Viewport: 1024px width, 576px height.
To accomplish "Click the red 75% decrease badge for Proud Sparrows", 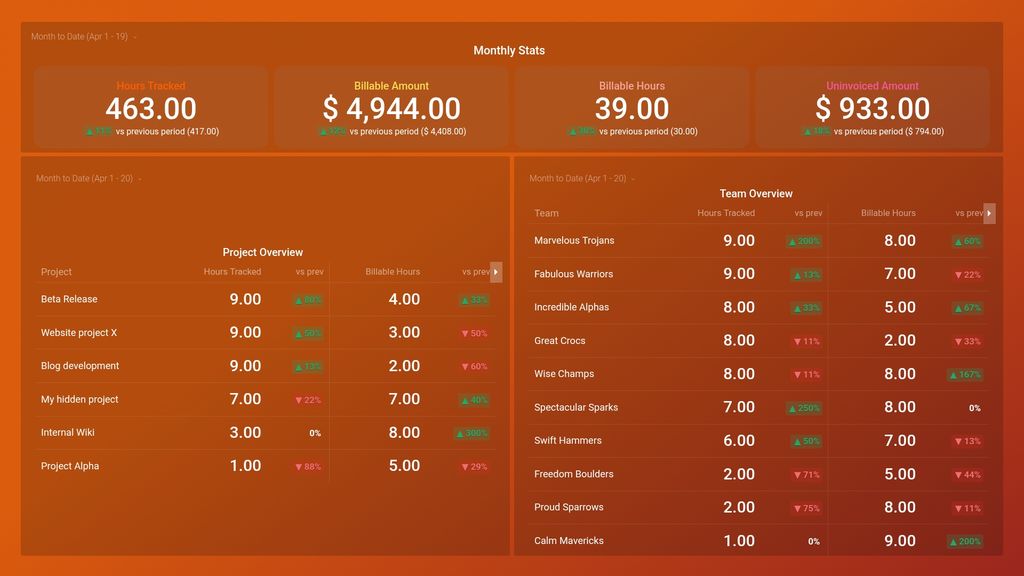I will pos(806,507).
